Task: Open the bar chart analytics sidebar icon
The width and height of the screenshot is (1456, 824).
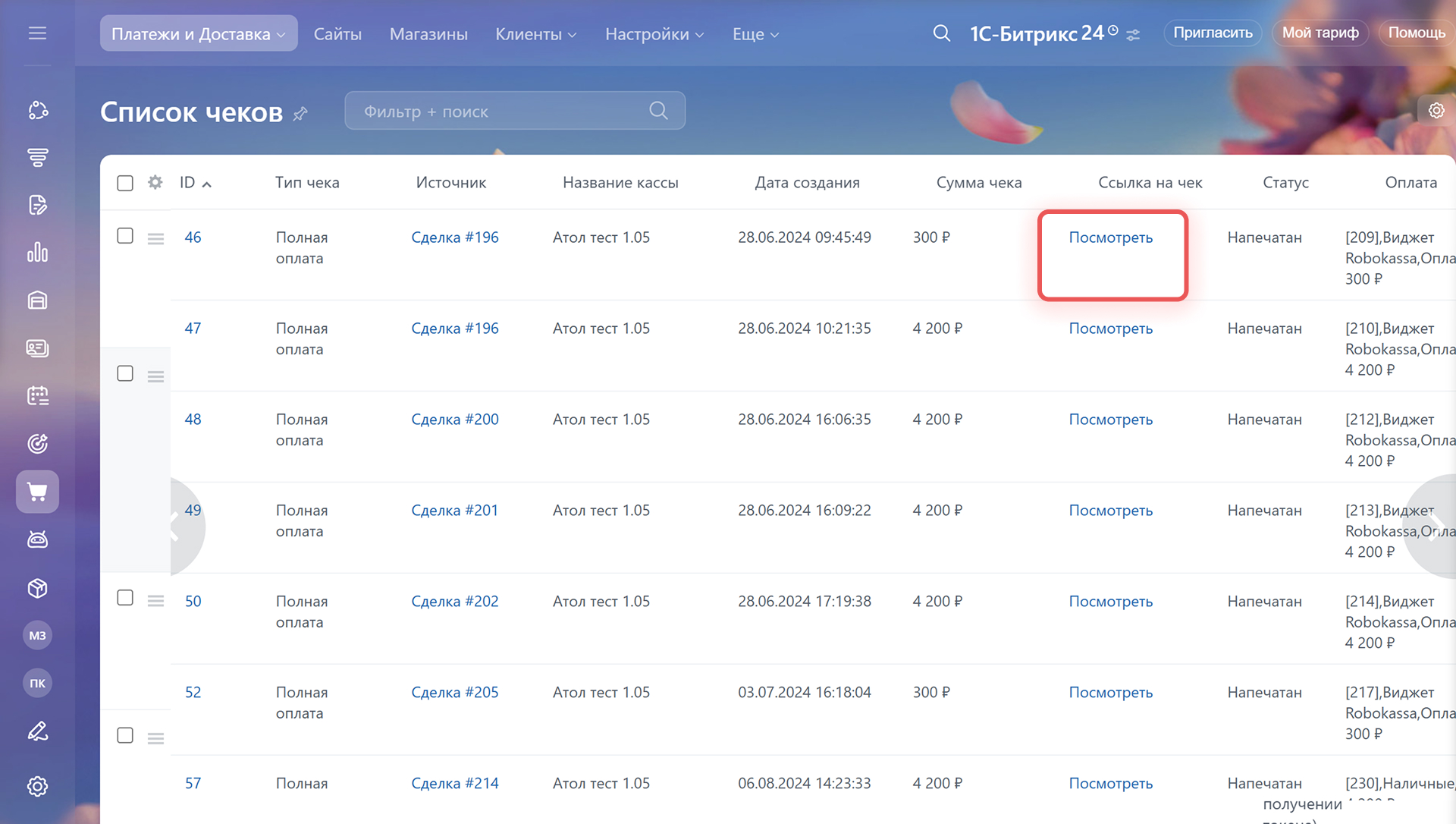Action: 37,253
